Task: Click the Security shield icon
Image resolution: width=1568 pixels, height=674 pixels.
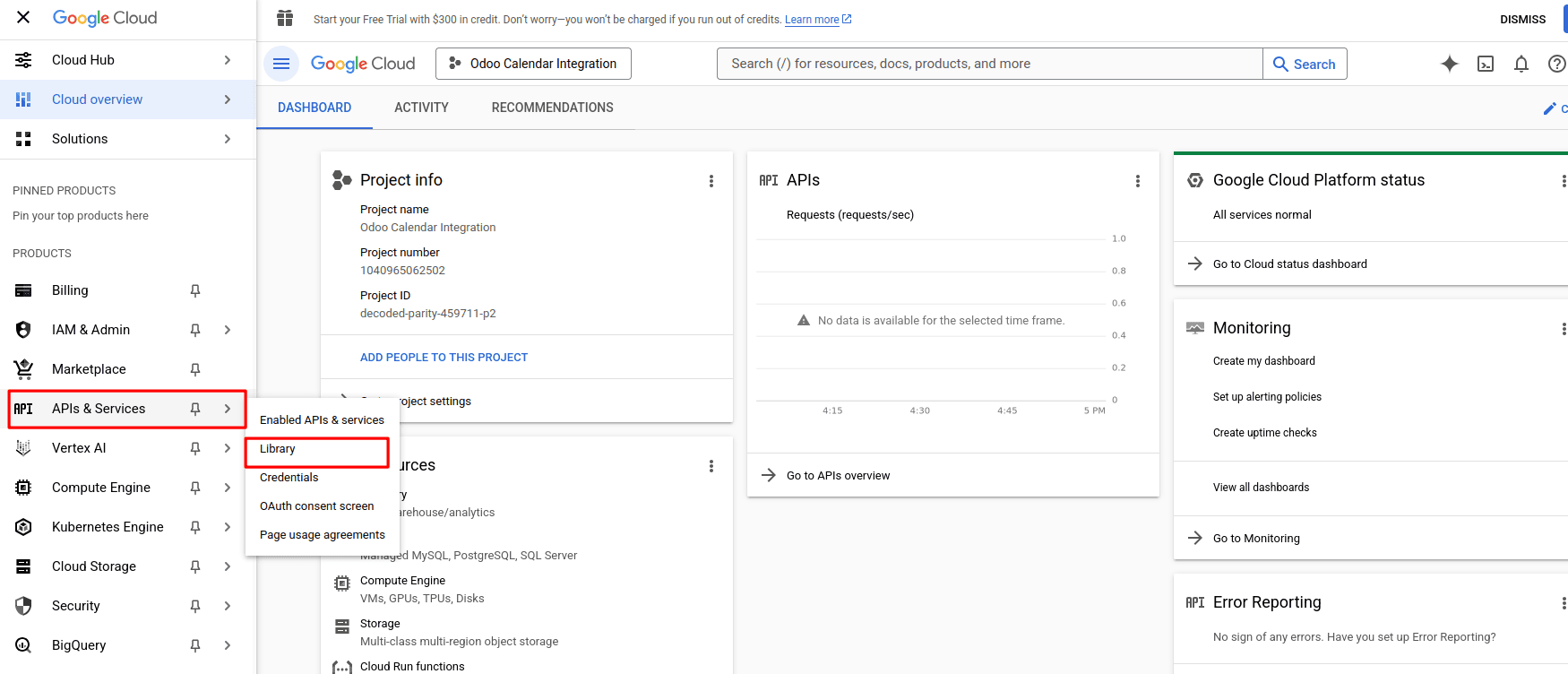Action: click(23, 606)
